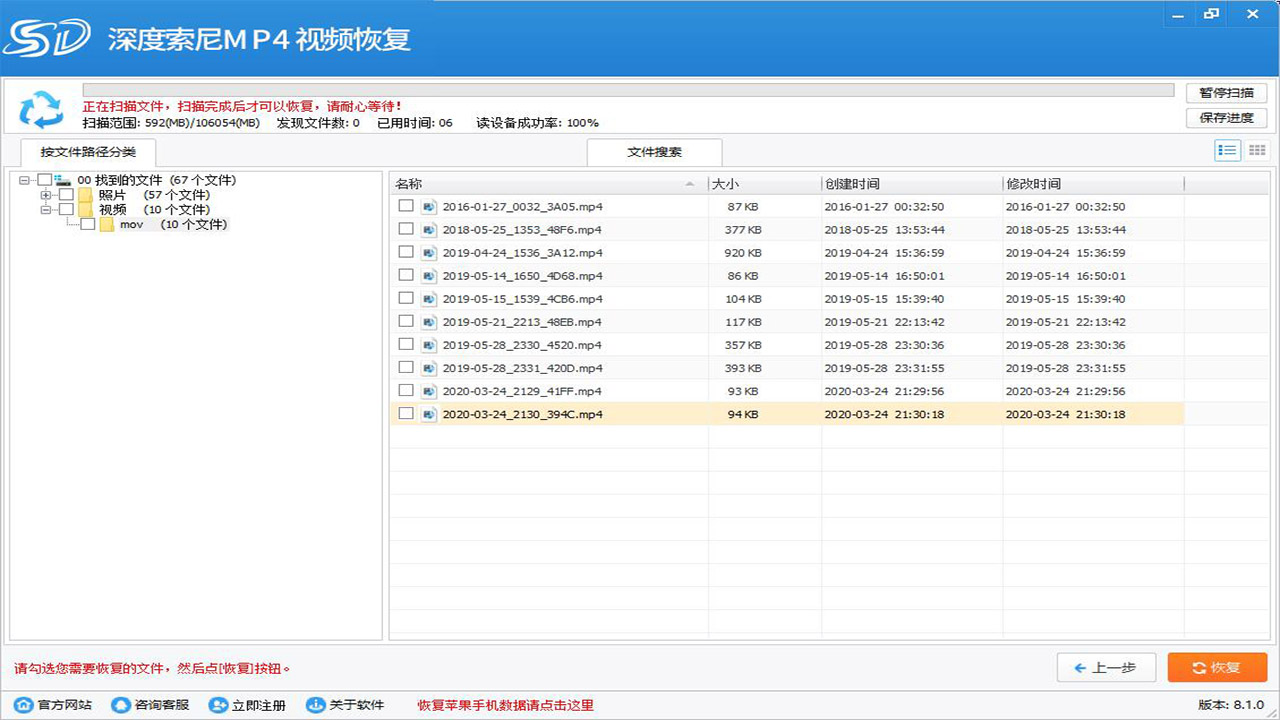Viewport: 1280px width, 720px height.
Task: Collapse the 视频 folder node
Action: coord(45,210)
